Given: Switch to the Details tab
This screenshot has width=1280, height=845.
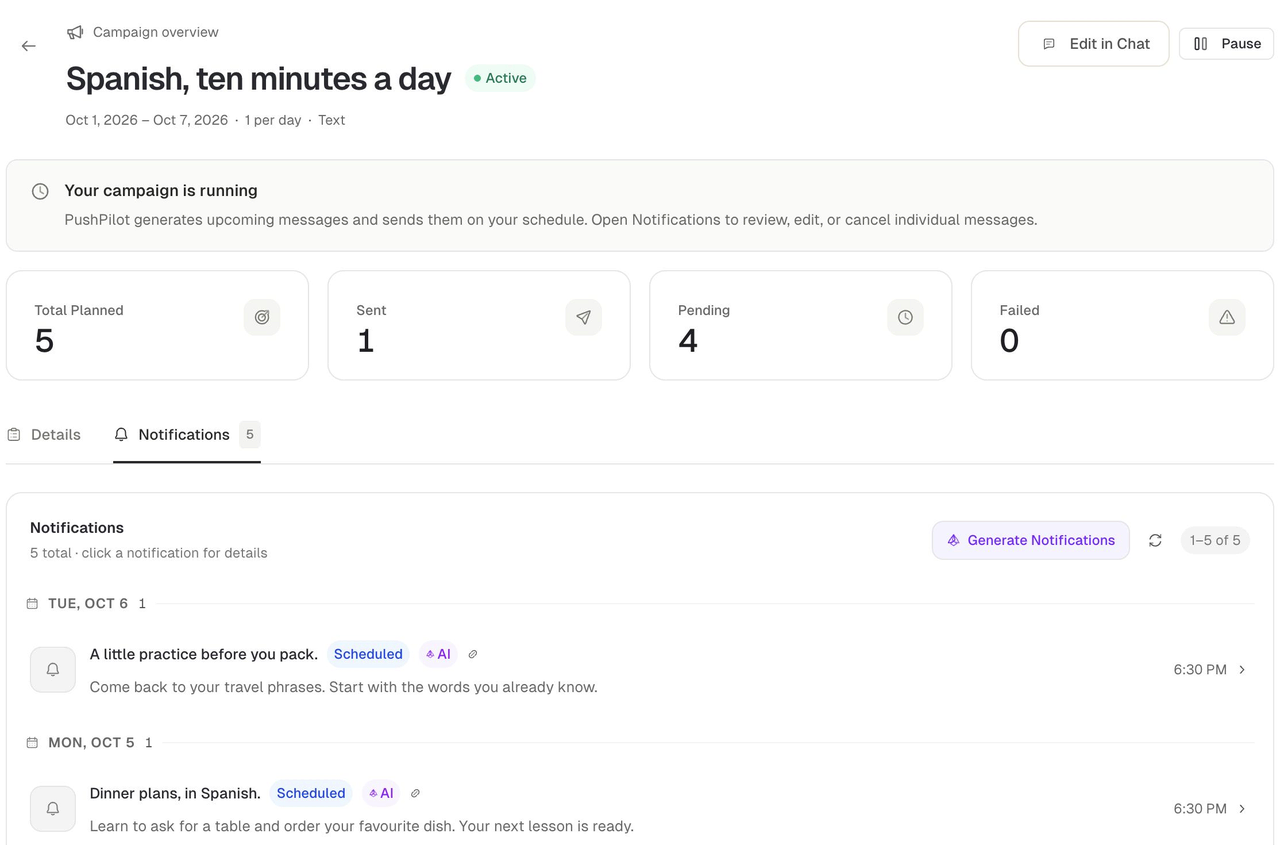Looking at the screenshot, I should [x=44, y=435].
